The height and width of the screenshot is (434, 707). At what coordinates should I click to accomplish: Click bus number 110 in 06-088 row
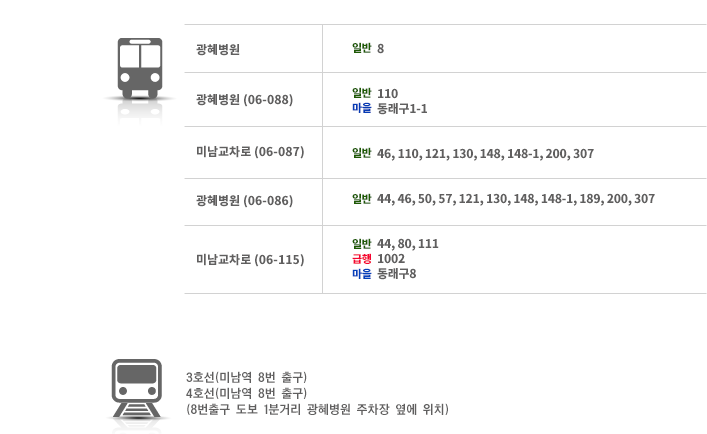[x=387, y=93]
